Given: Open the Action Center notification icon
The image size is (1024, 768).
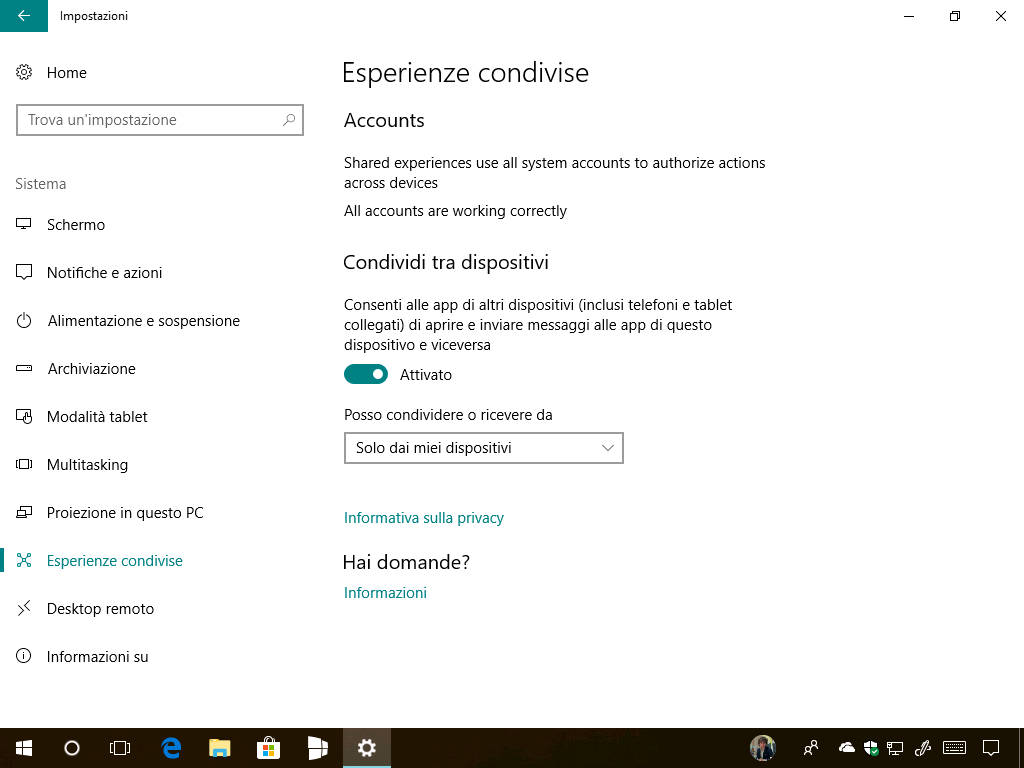Looking at the screenshot, I should click(991, 748).
